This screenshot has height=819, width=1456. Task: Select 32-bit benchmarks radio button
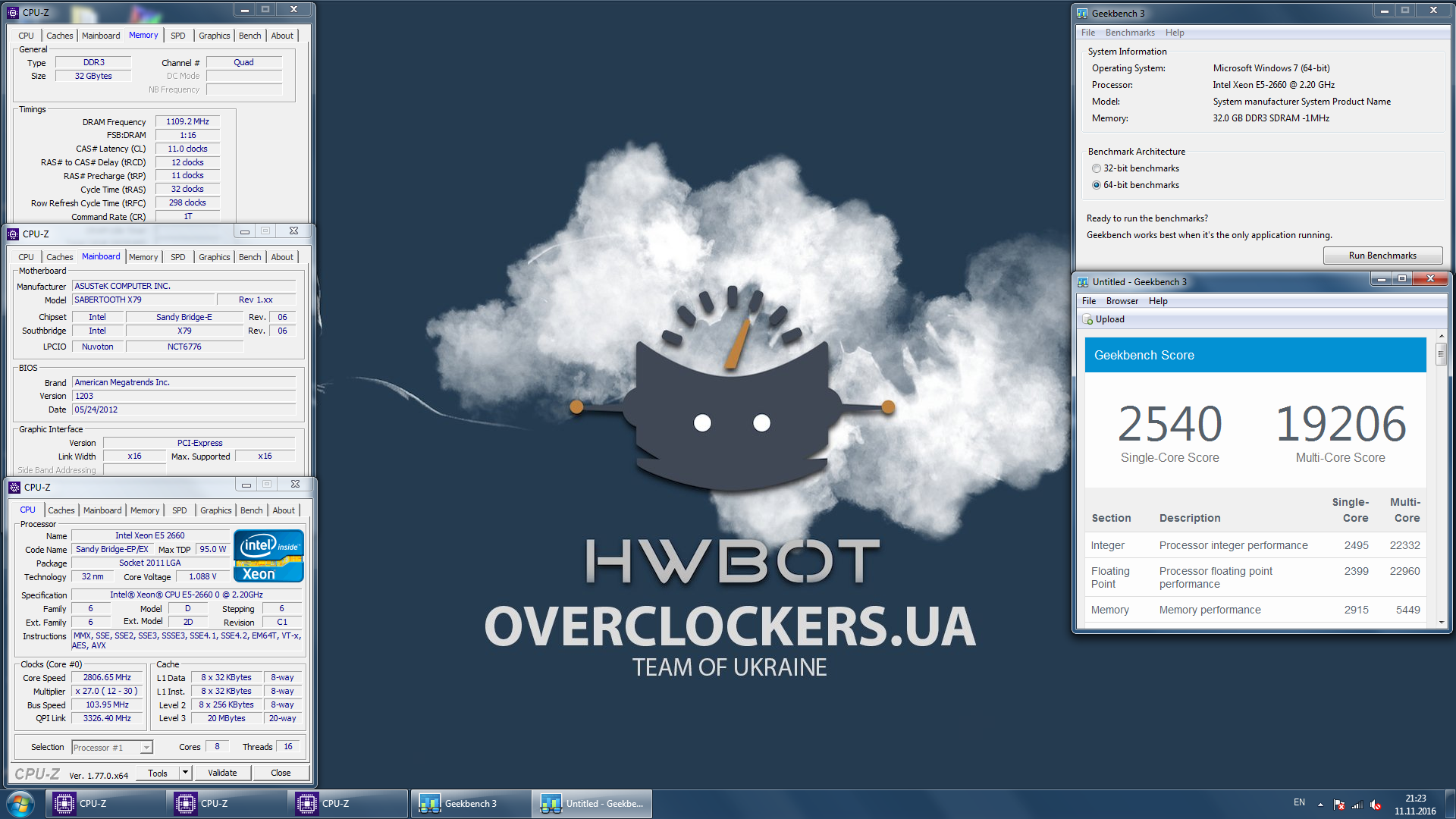1096,168
